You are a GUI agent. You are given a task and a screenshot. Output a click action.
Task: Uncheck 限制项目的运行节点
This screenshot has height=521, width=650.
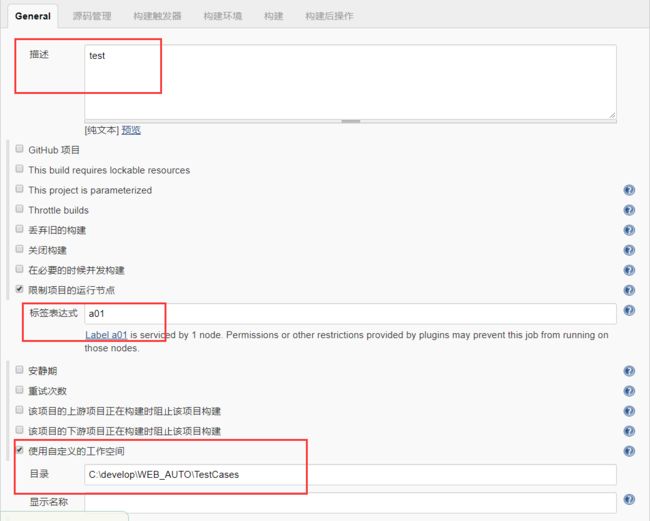pyautogui.click(x=19, y=288)
